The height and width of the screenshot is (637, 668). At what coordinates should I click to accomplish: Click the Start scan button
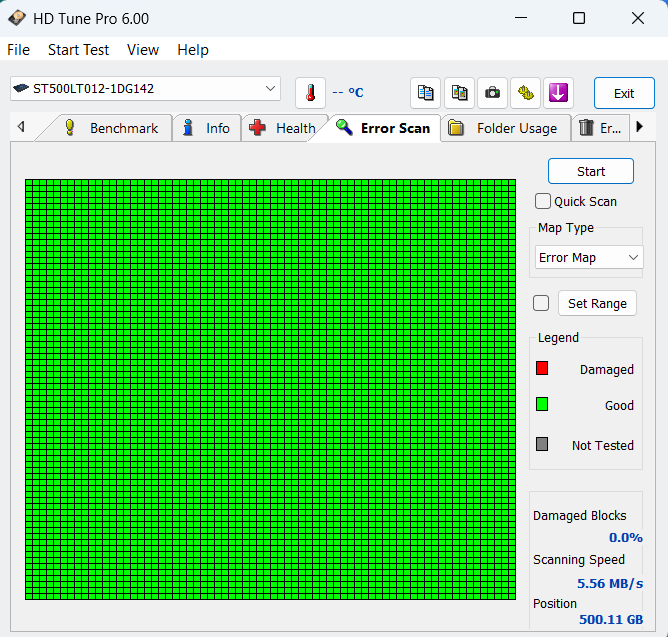[x=590, y=171]
